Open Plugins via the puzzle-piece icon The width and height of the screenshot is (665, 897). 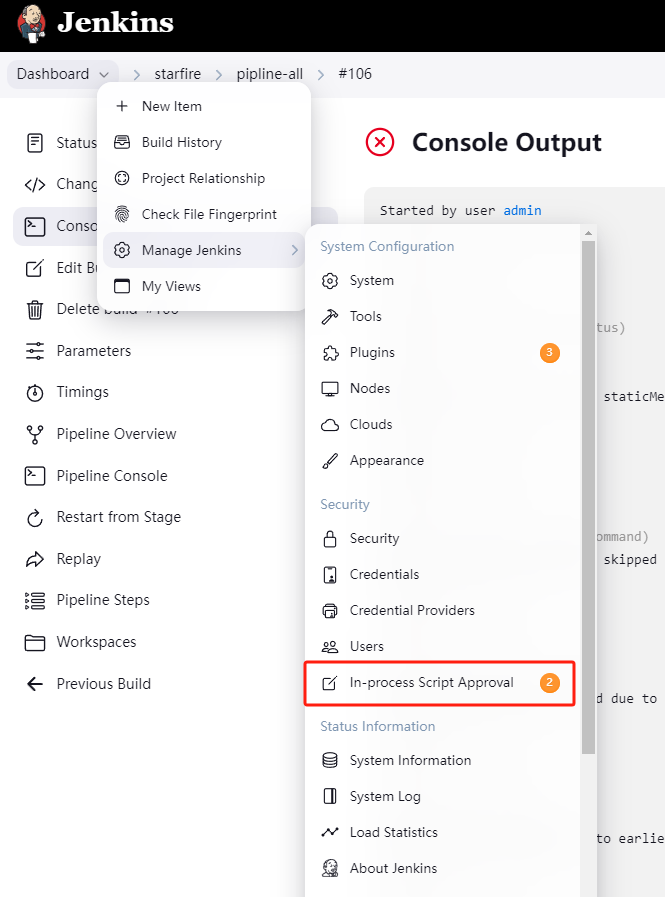[x=330, y=353]
